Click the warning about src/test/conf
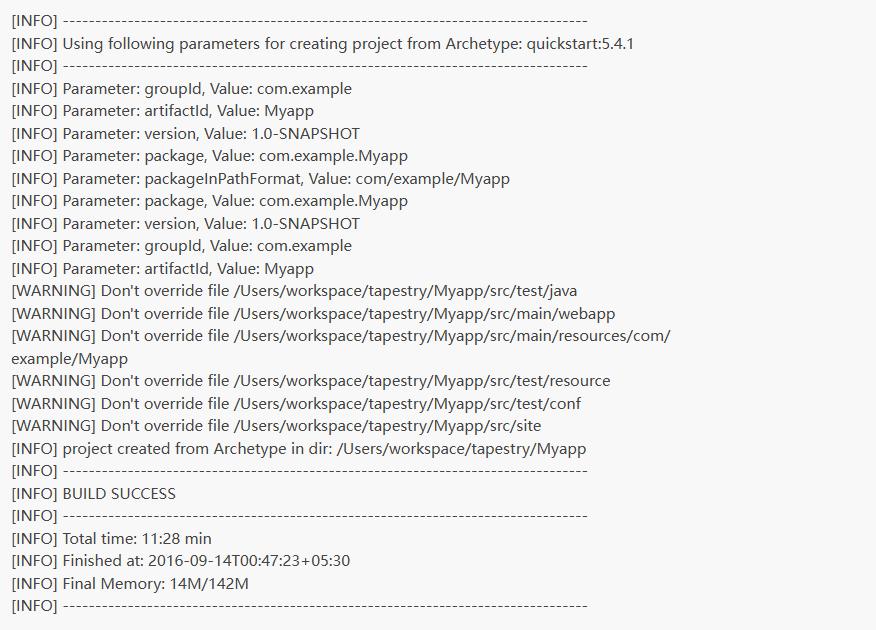The width and height of the screenshot is (876, 630). point(296,403)
